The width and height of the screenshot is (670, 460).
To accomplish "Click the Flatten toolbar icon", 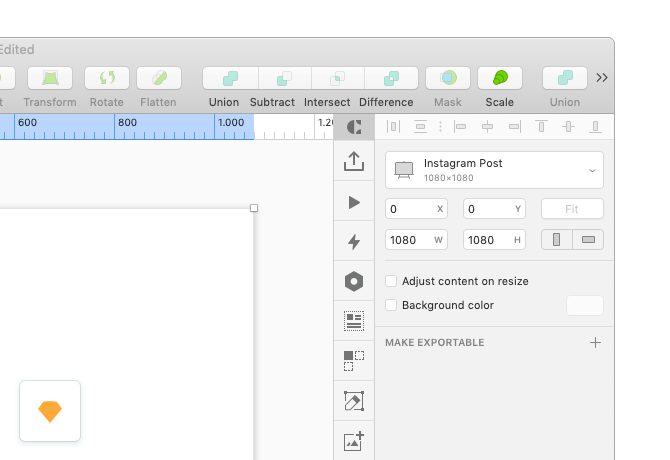I will coord(159,78).
